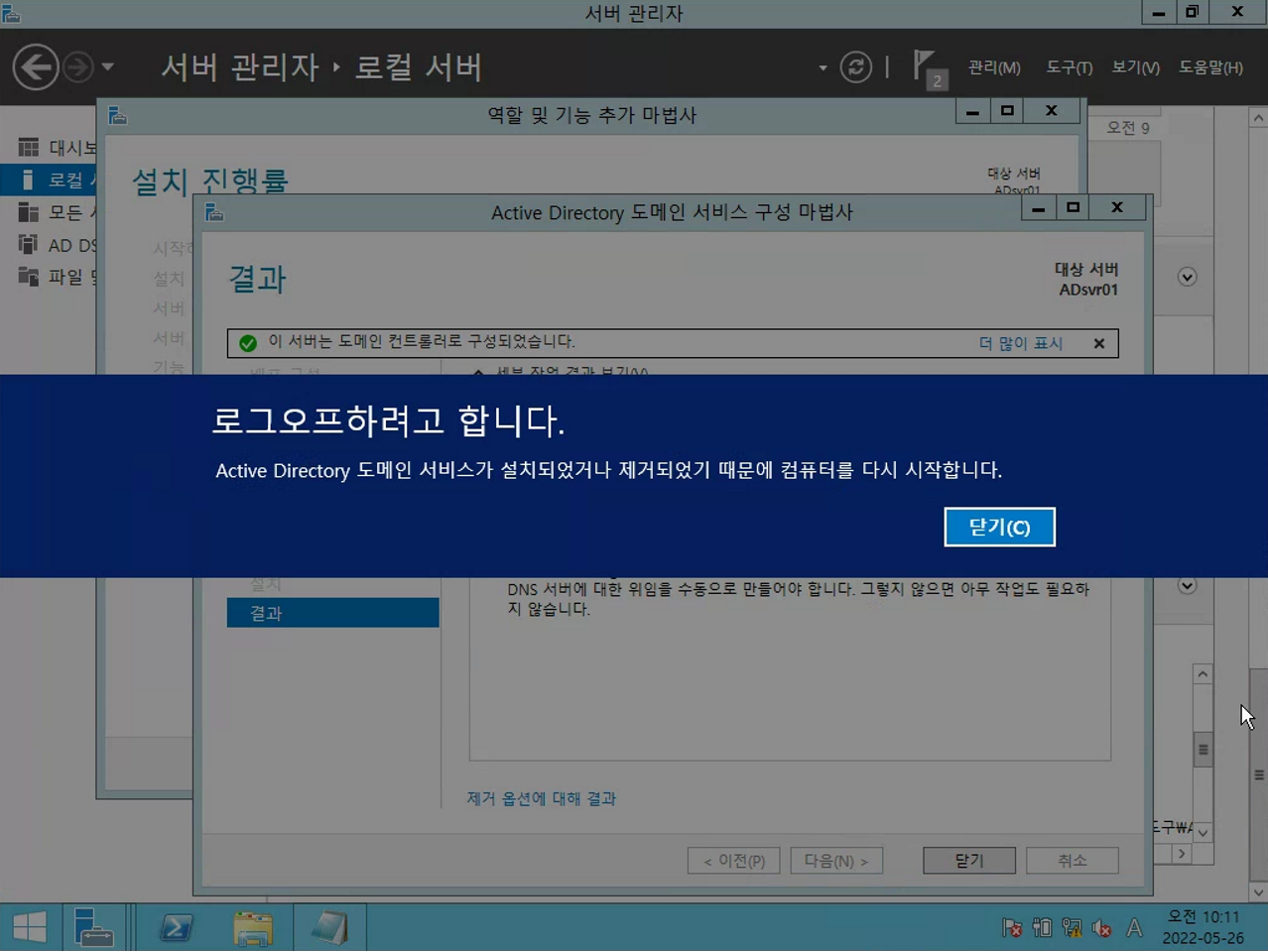The image size is (1268, 952).
Task: Open the notifications flag icon
Action: point(929,69)
